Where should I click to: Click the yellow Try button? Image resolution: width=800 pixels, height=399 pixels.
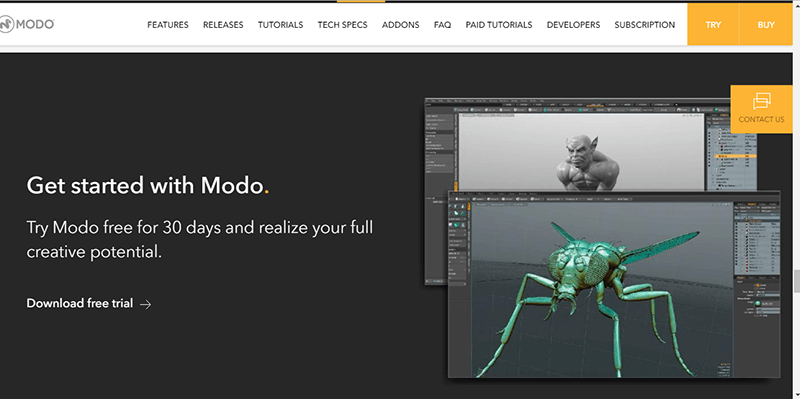click(713, 24)
